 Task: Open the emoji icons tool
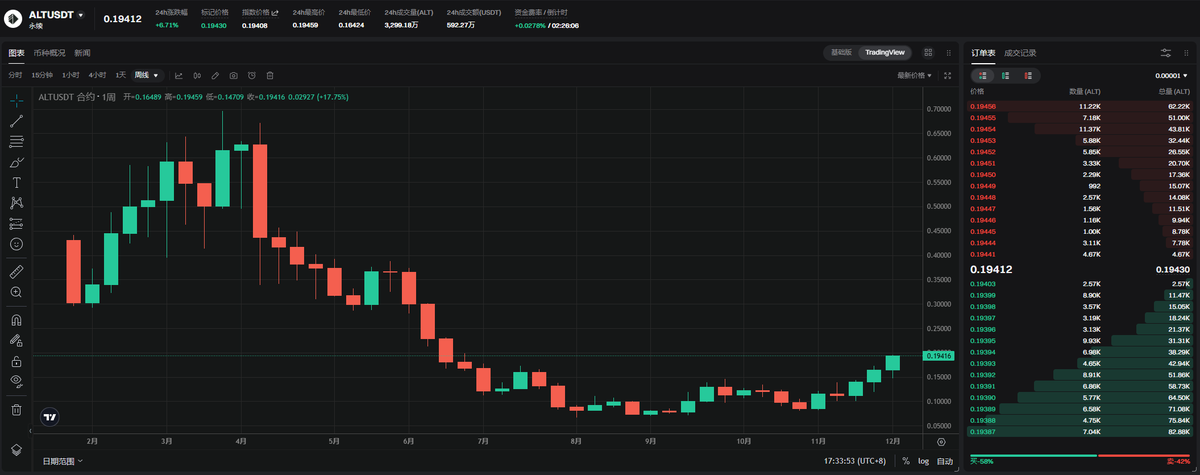tap(16, 244)
